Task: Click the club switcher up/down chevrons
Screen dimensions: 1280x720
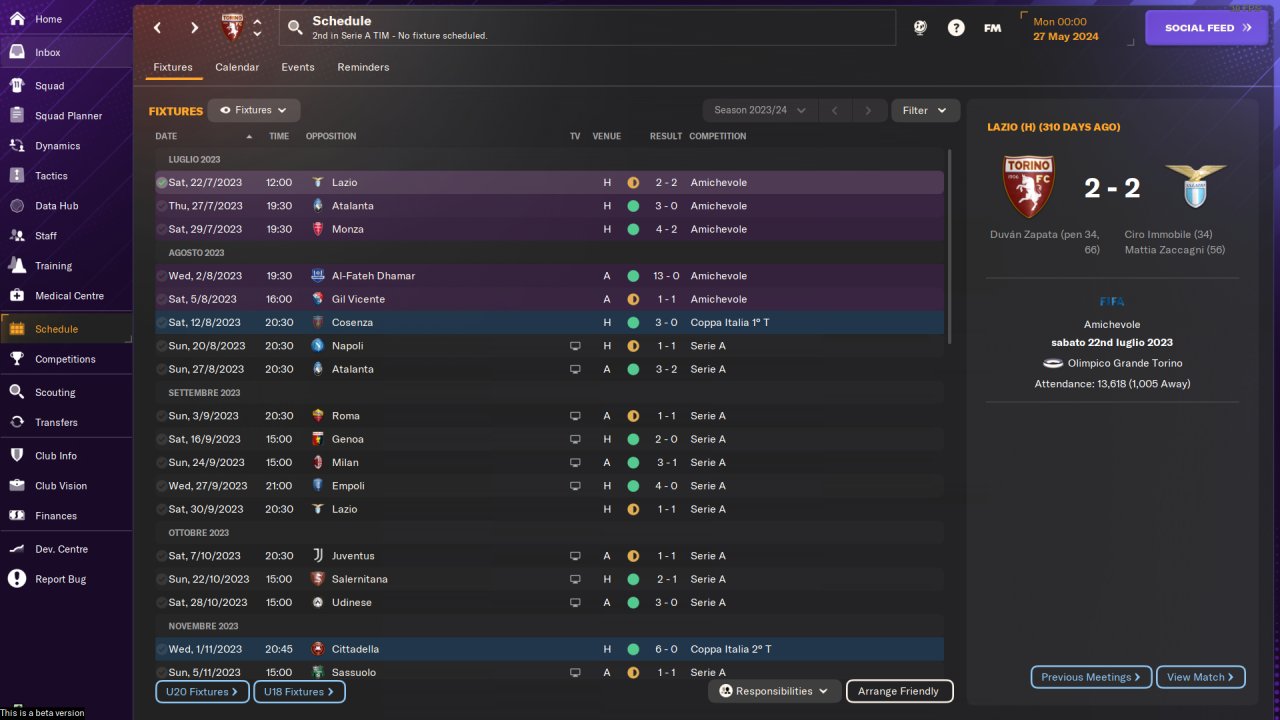Action: point(257,28)
